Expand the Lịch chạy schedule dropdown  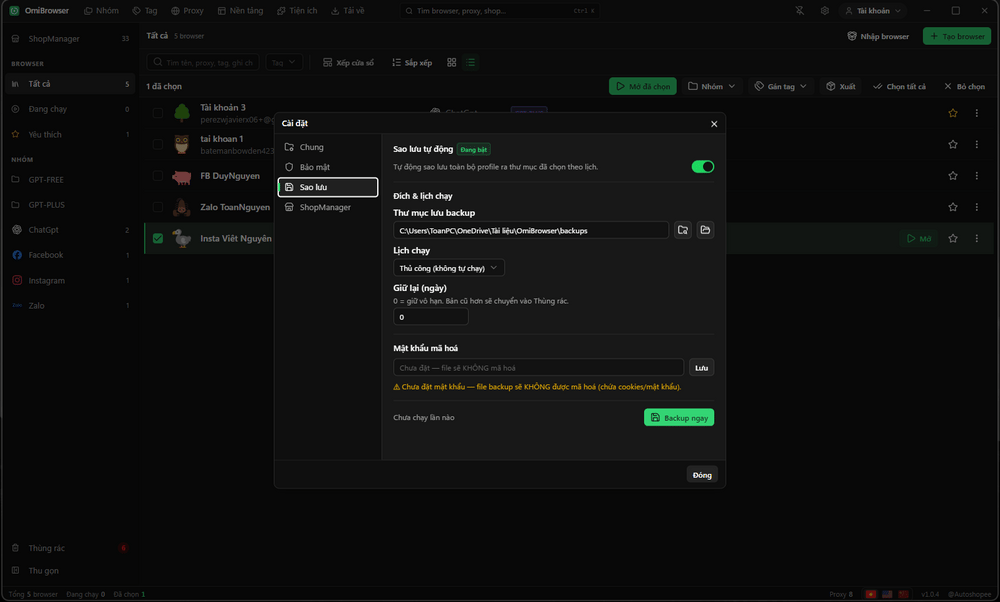click(x=449, y=268)
